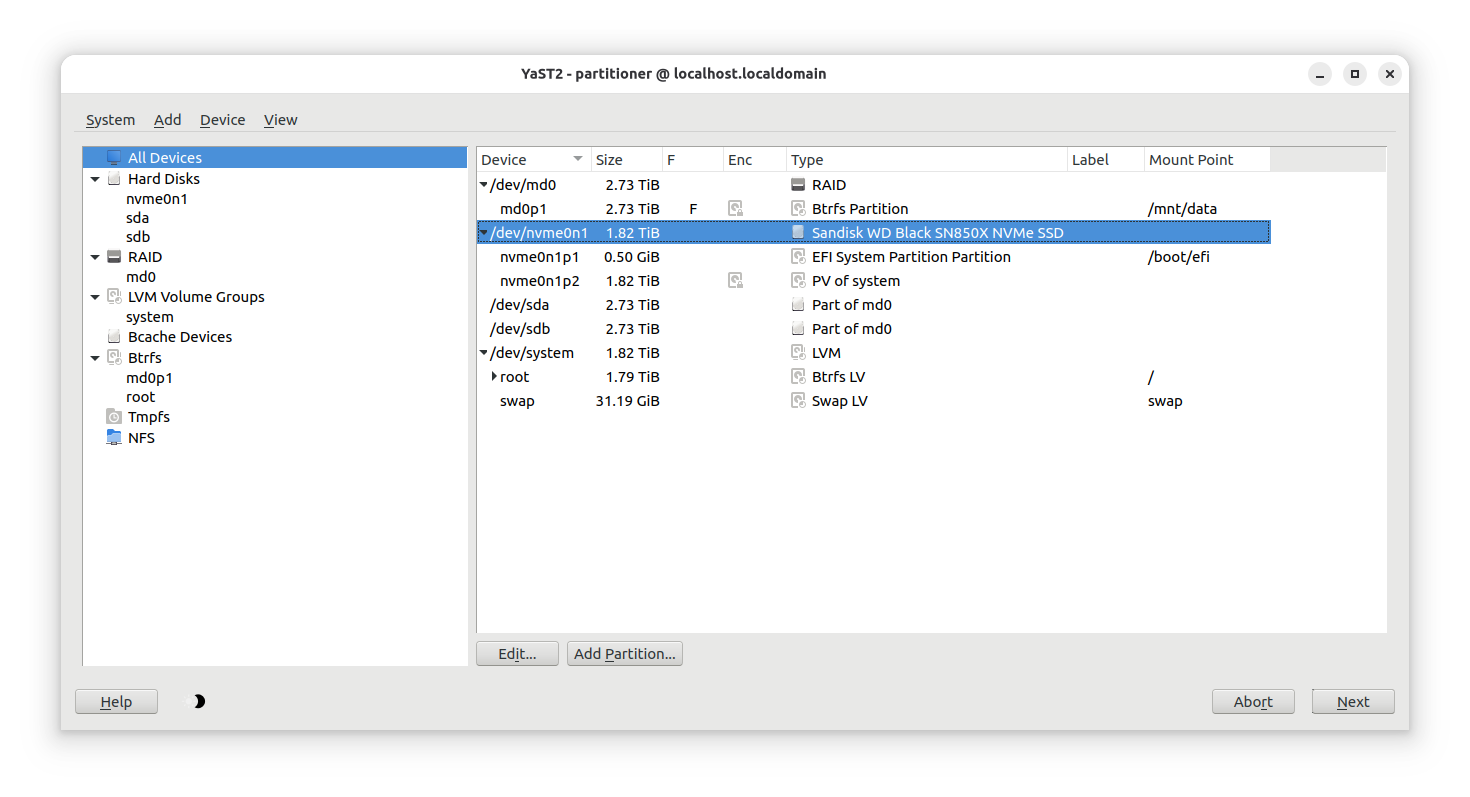Click the PV of system type icon
The width and height of the screenshot is (1470, 797).
pos(798,281)
